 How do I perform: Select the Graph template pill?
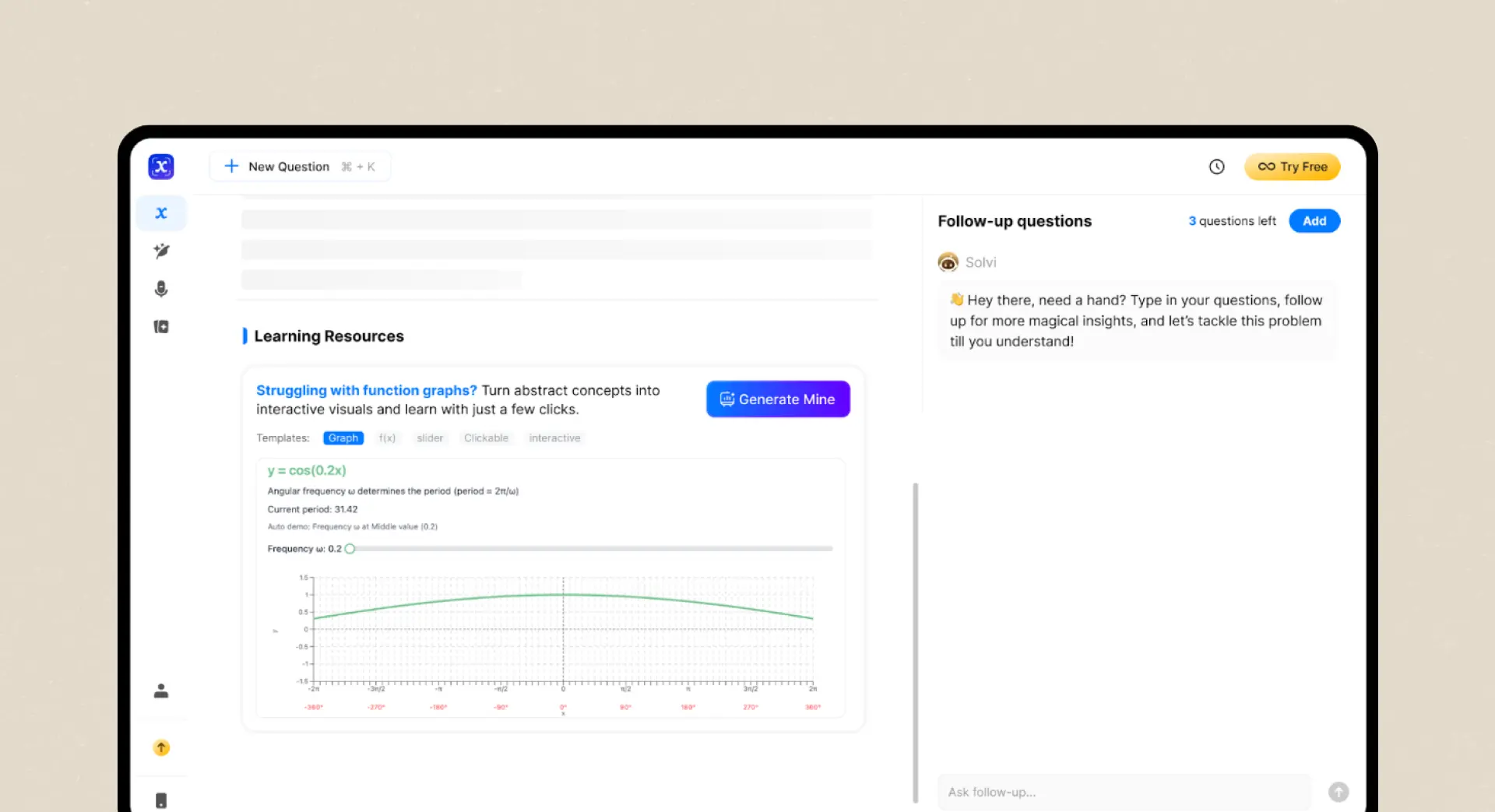pos(343,438)
